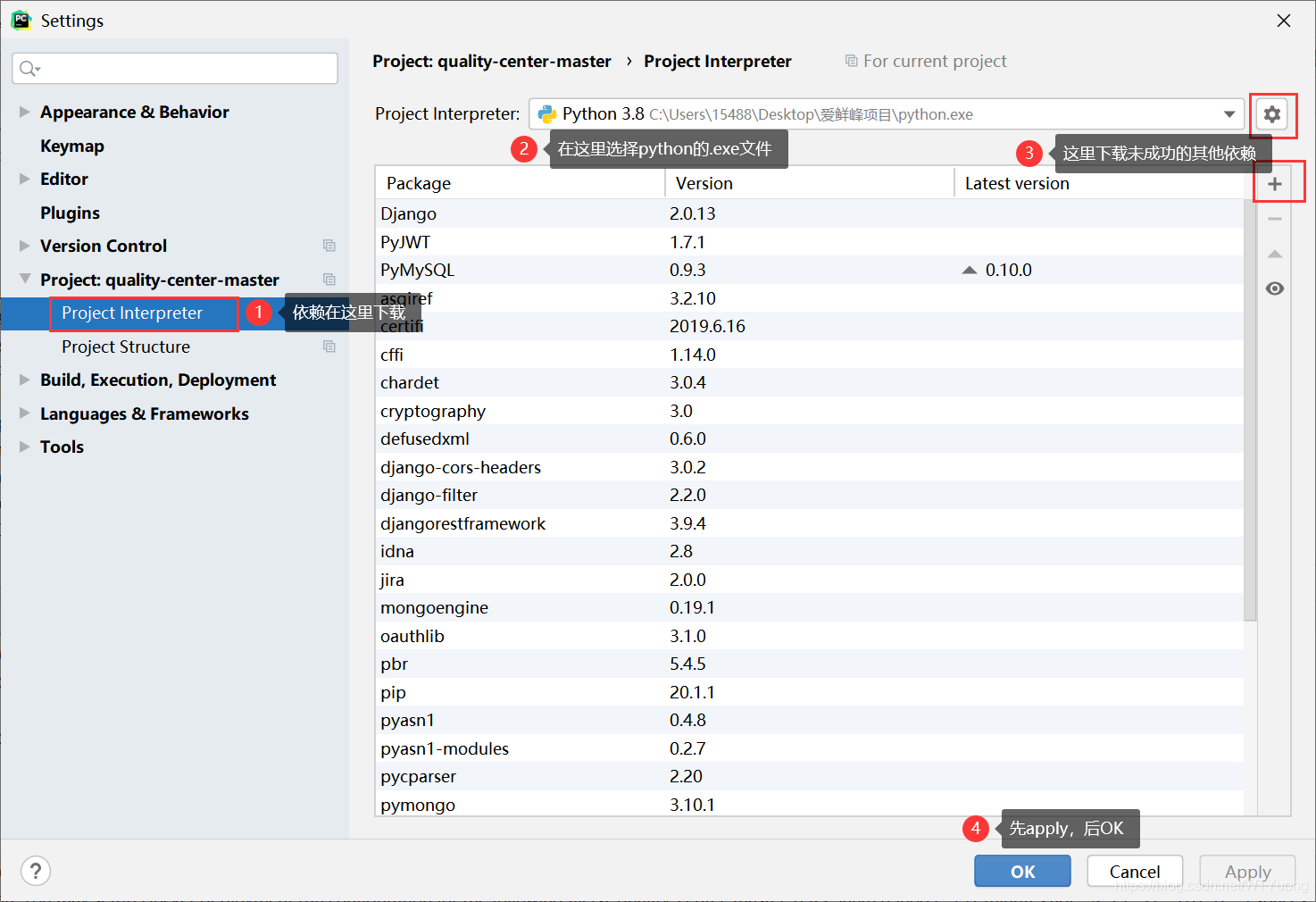Select the djangorestframework package row
This screenshot has width=1316, height=902.
(x=810, y=523)
